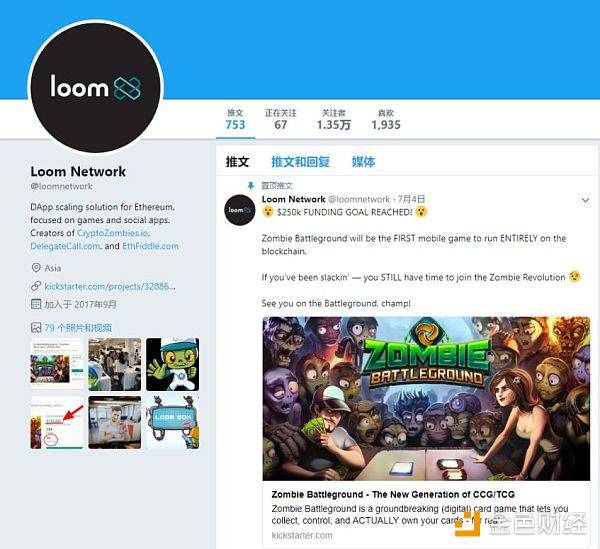Open the 正在关注 67 following count
This screenshot has width=600, height=549.
tap(280, 119)
